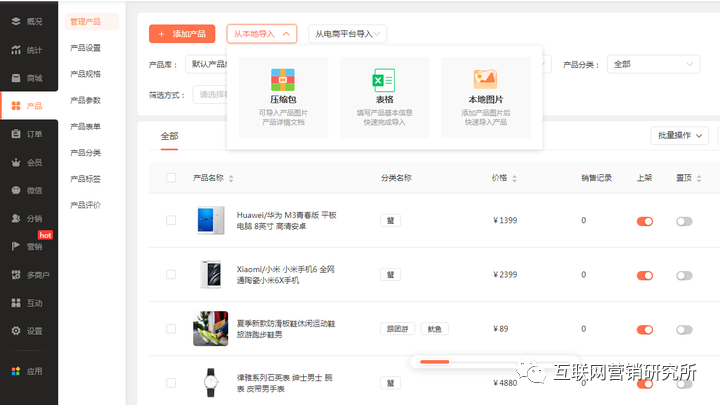This screenshot has width=720, height=405.
Task: Sort by 置顶 column arrows
Action: click(699, 178)
